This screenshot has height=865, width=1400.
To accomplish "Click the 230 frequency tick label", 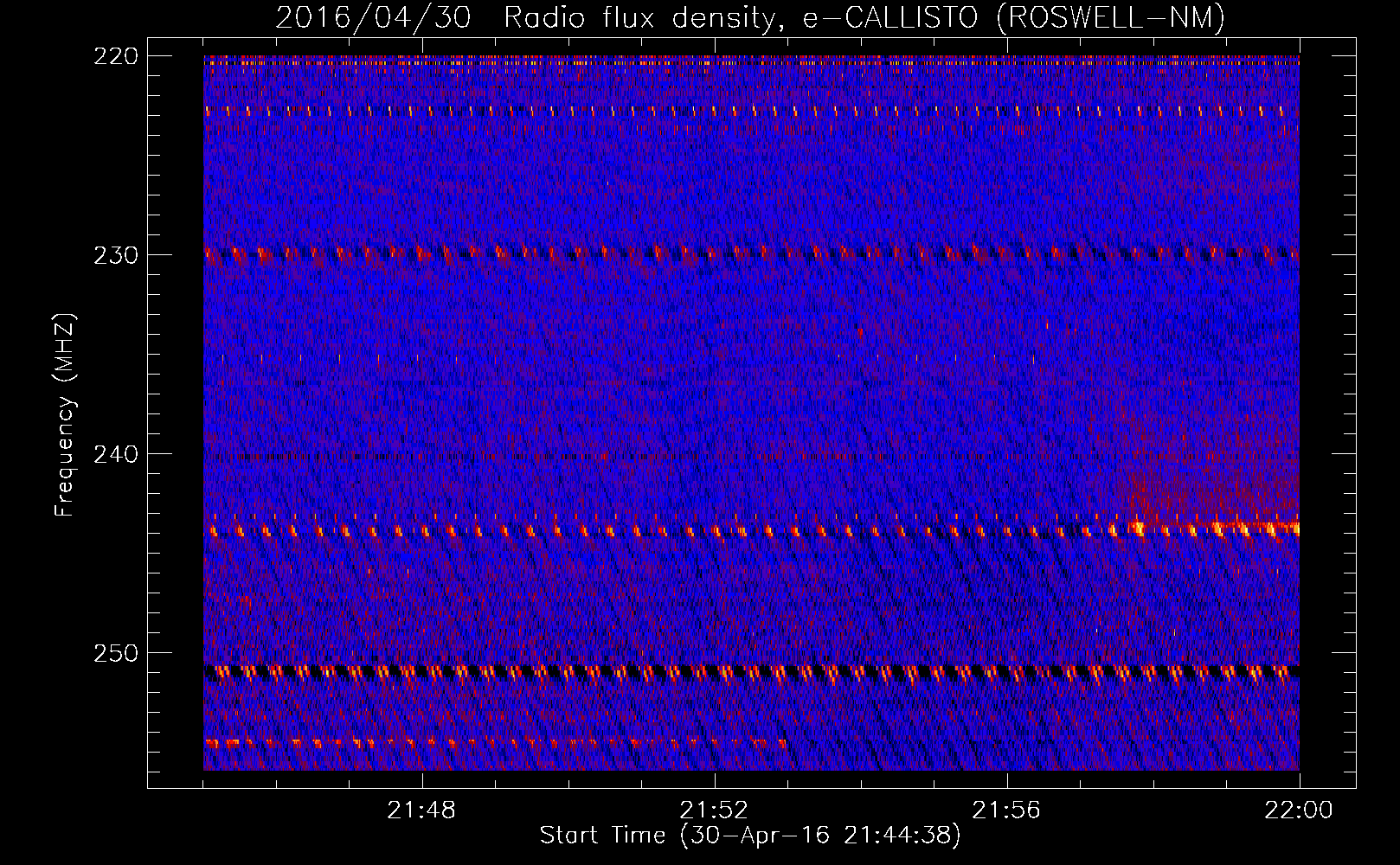I will coord(115,255).
